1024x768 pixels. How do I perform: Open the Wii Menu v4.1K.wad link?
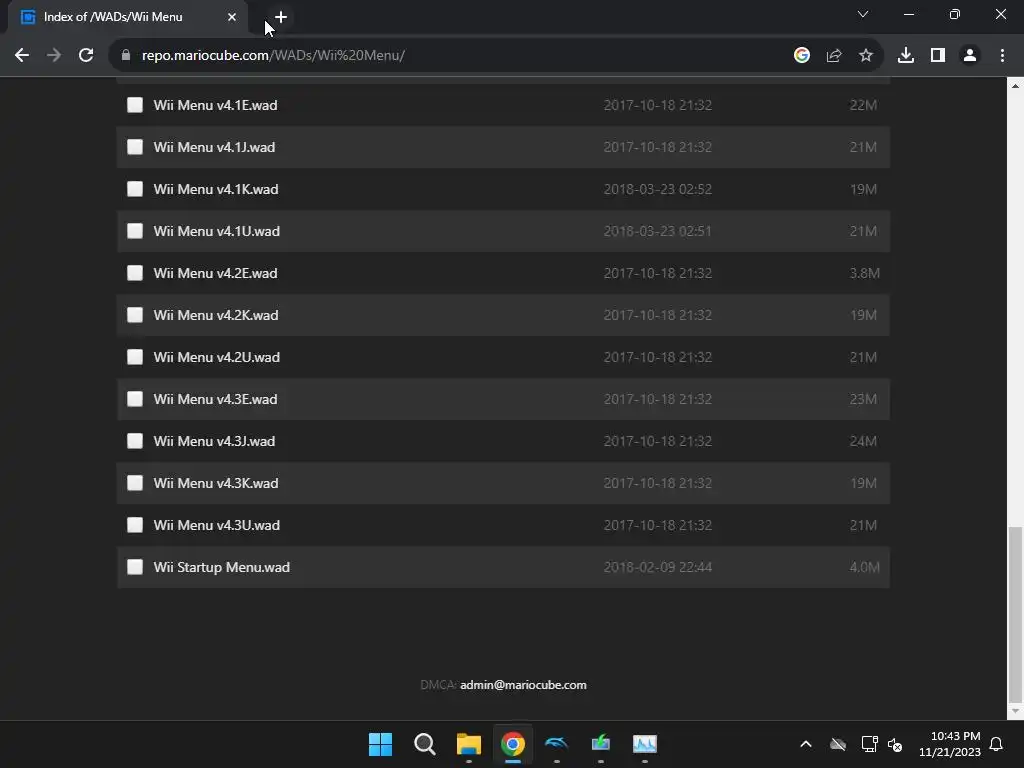tap(216, 189)
